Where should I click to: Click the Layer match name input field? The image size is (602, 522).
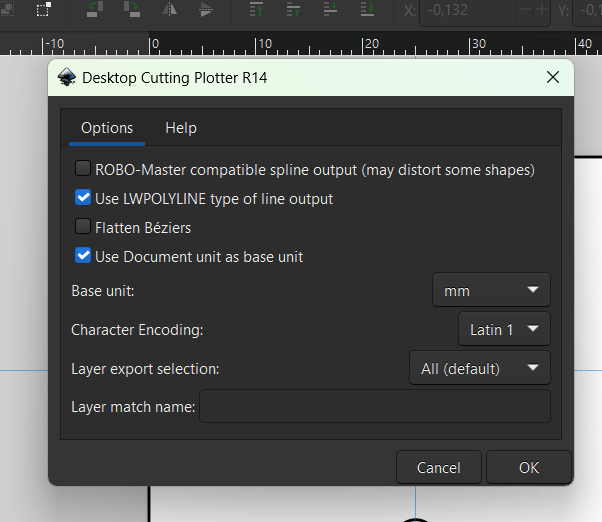click(375, 406)
